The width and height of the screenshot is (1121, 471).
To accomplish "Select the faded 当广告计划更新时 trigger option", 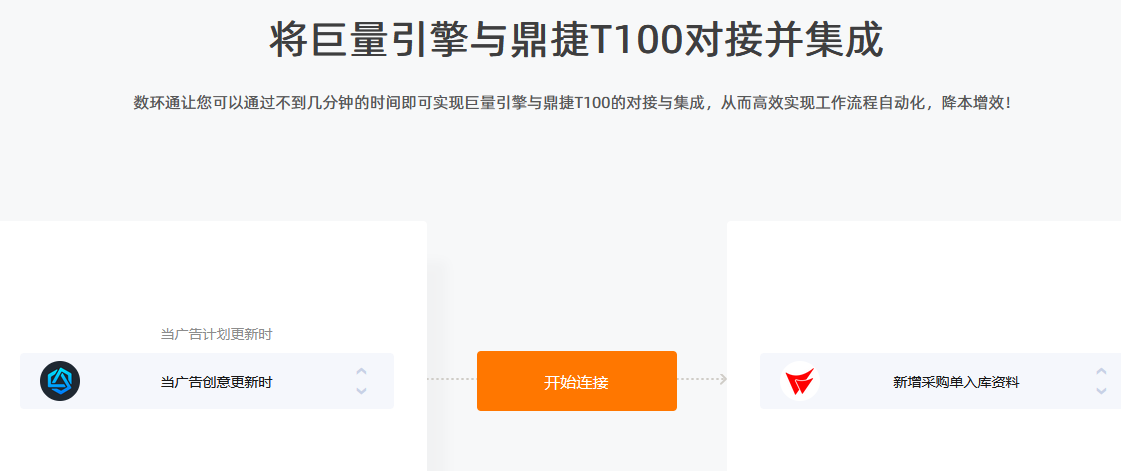I will coord(216,334).
